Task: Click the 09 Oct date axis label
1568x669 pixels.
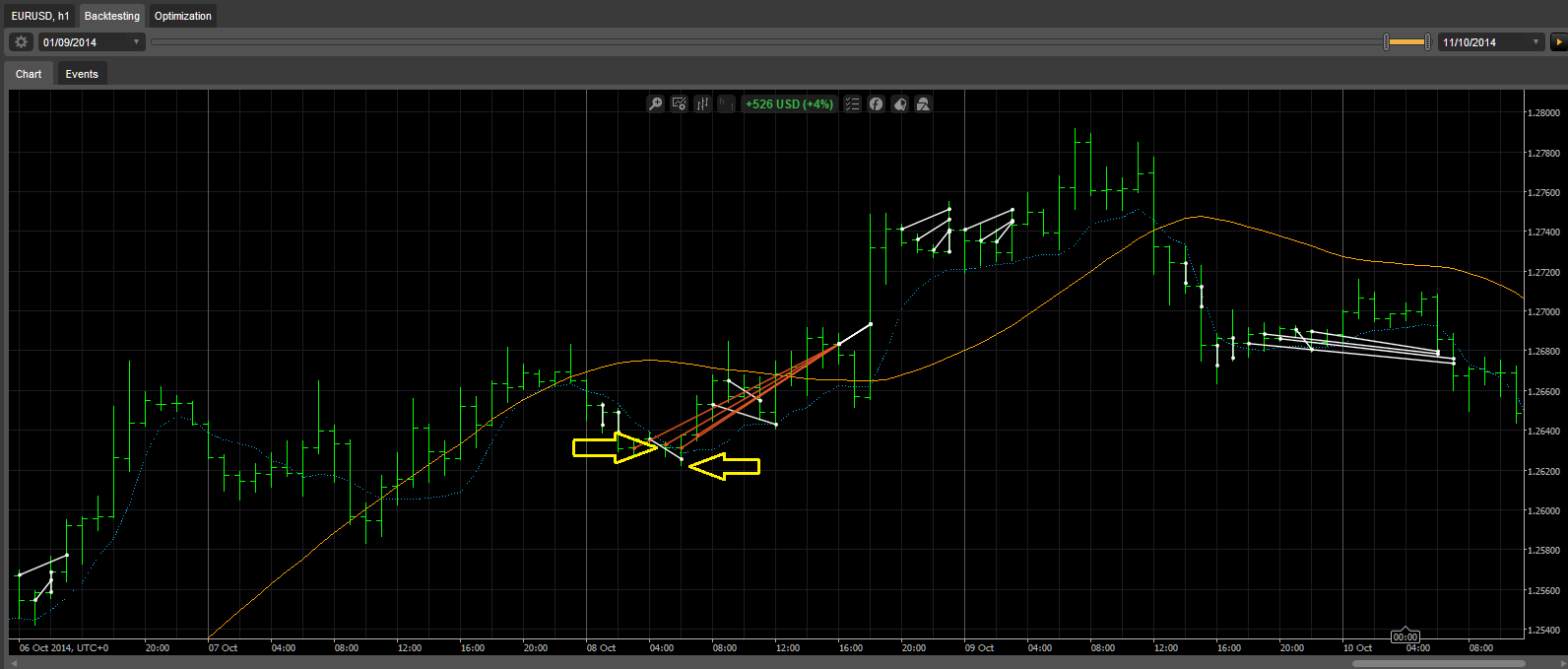Action: pyautogui.click(x=979, y=648)
